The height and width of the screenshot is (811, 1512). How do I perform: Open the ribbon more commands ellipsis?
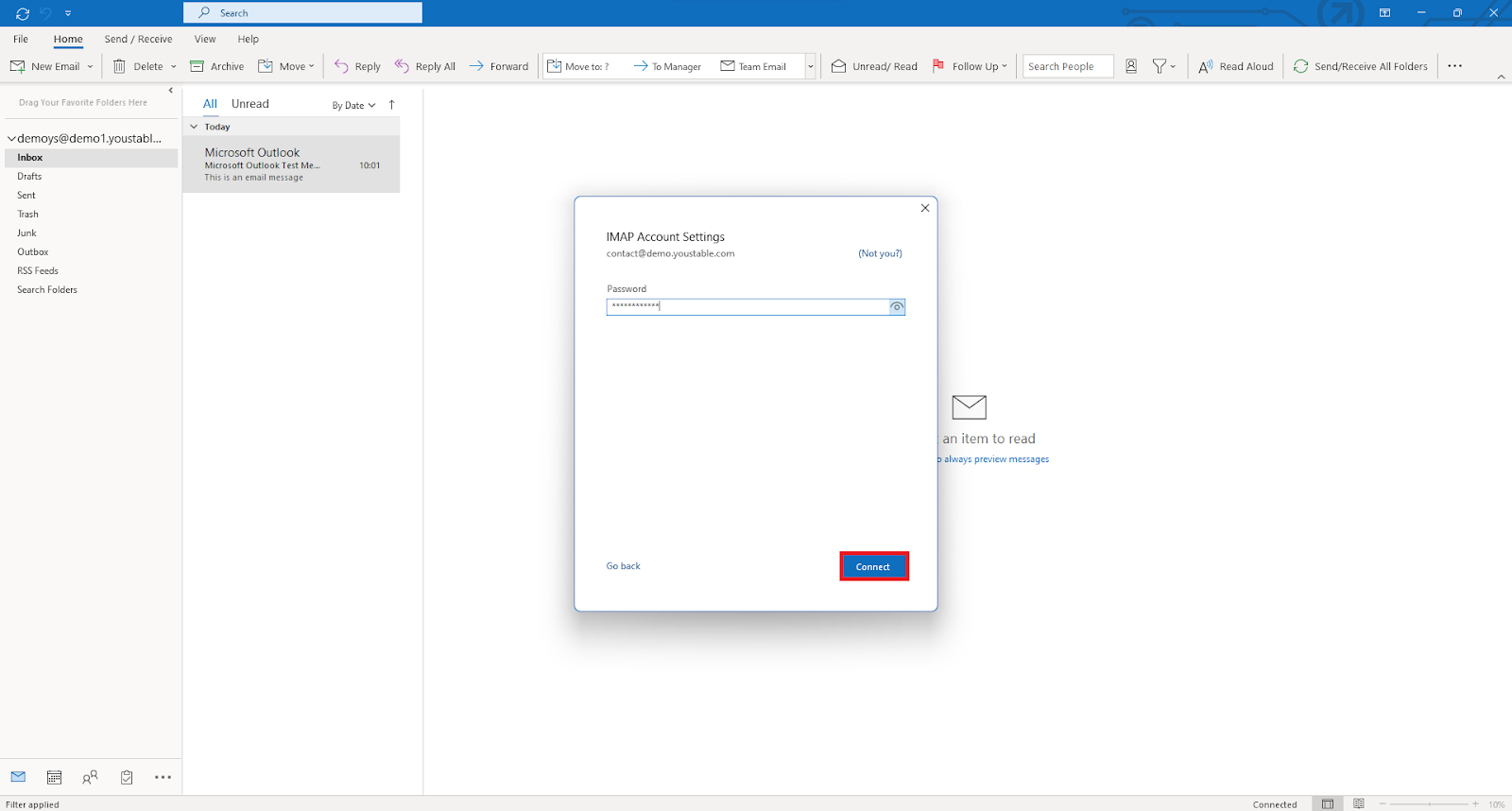[x=1455, y=66]
